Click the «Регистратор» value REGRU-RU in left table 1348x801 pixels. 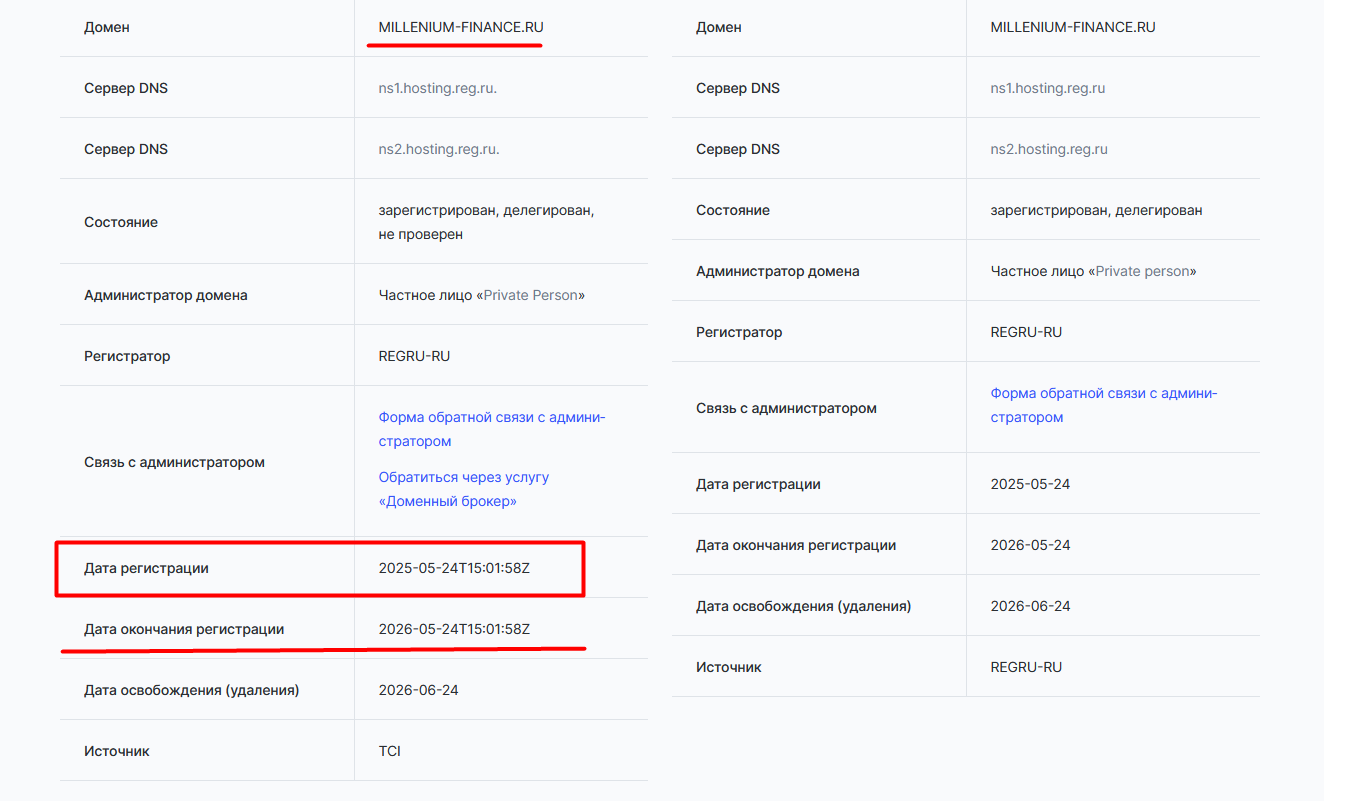click(x=414, y=356)
